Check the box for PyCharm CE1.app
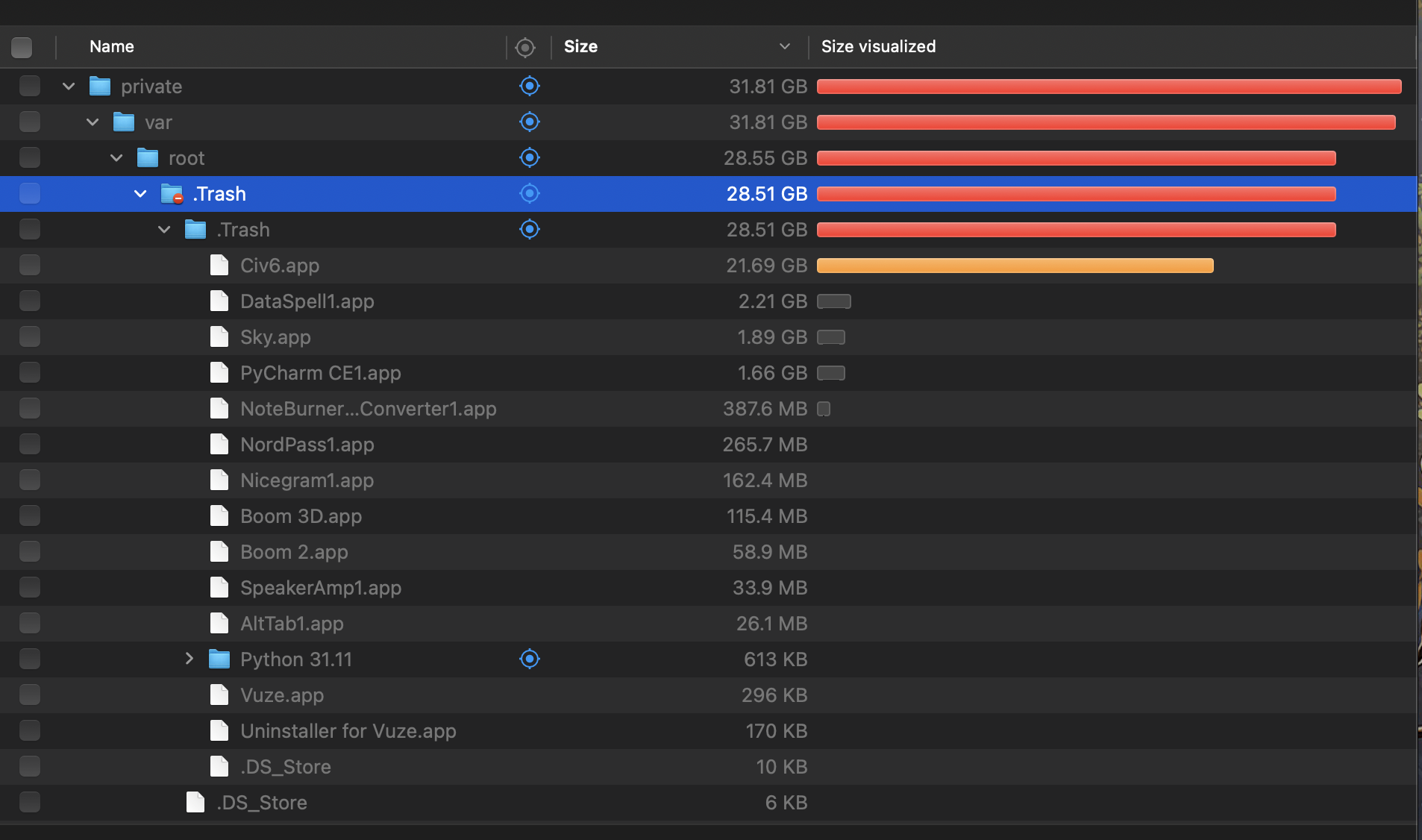The image size is (1422, 840). click(x=30, y=373)
